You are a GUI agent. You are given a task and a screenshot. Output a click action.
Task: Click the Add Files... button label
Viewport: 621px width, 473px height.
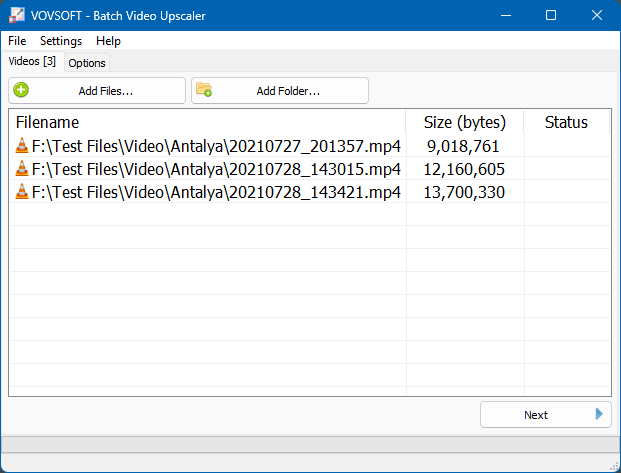coord(106,91)
